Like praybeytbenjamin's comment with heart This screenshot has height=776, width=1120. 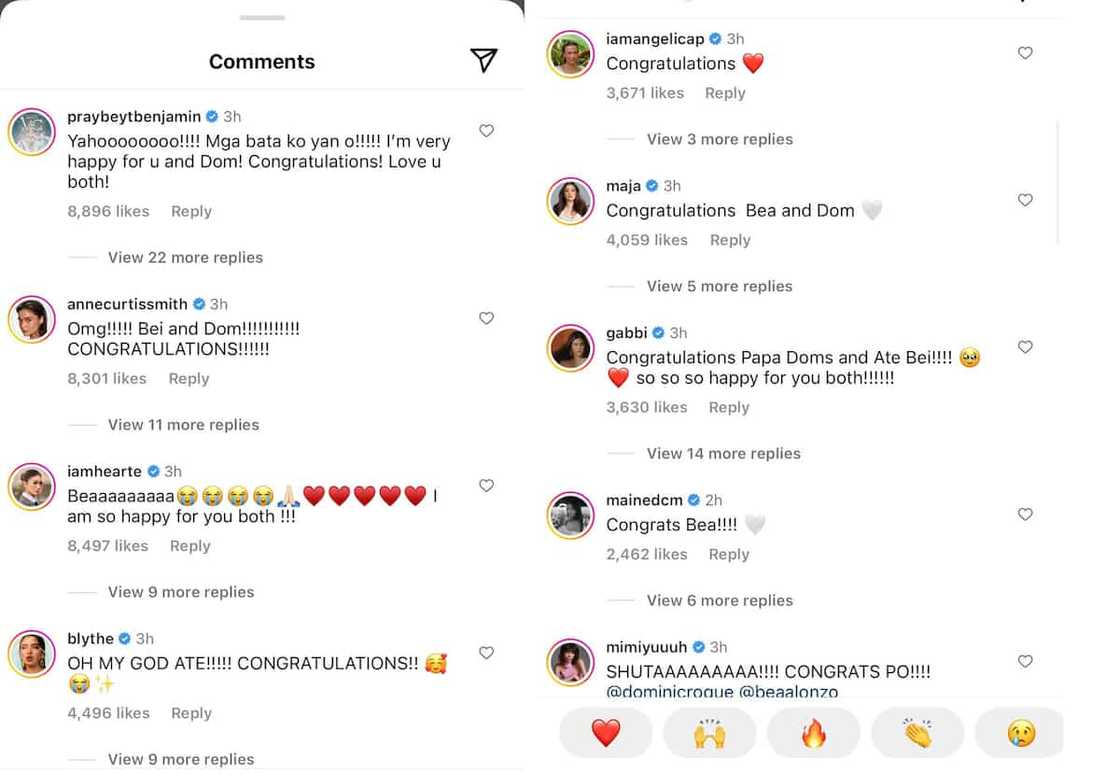coord(486,131)
